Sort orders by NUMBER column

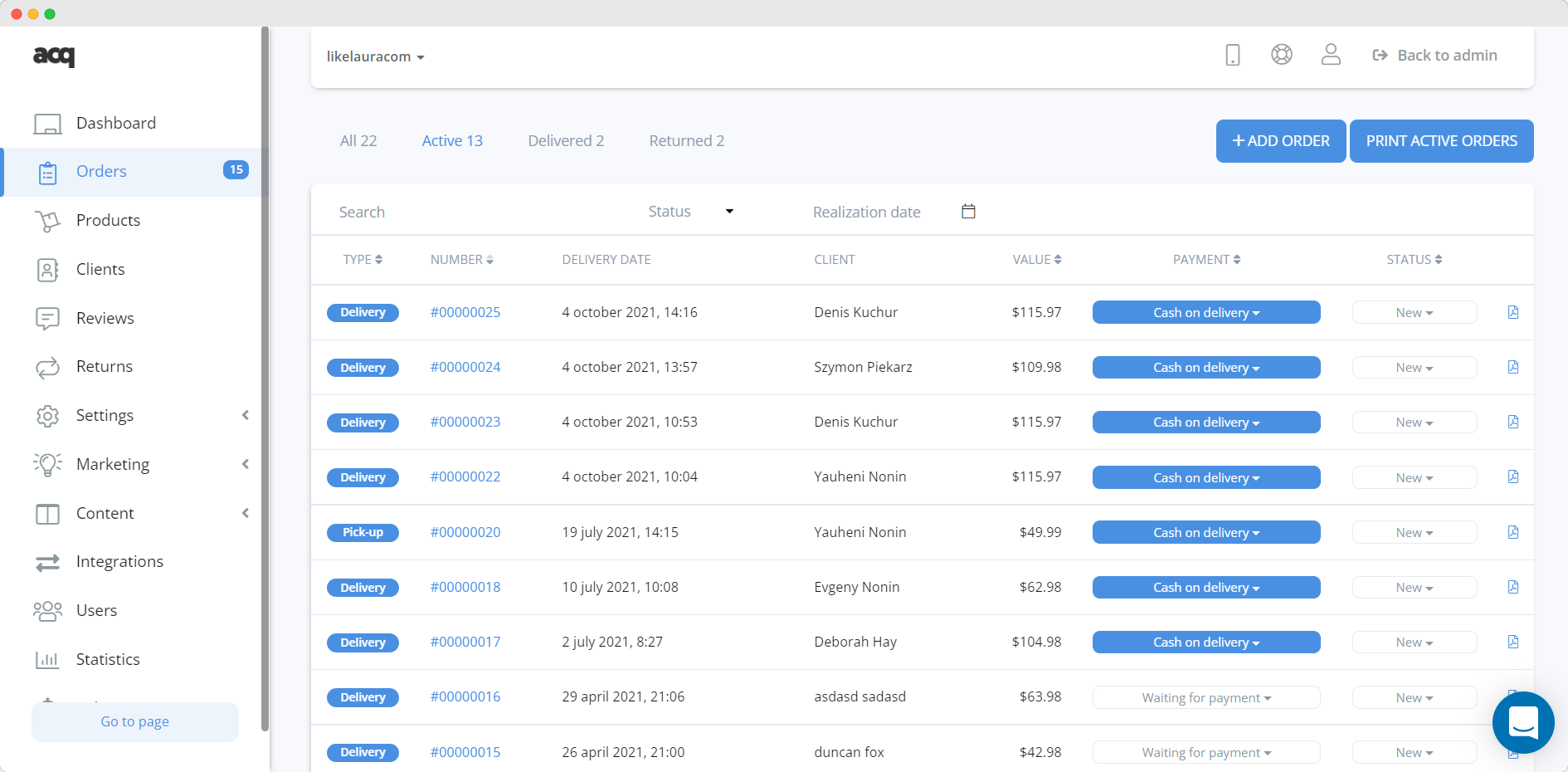coord(461,260)
